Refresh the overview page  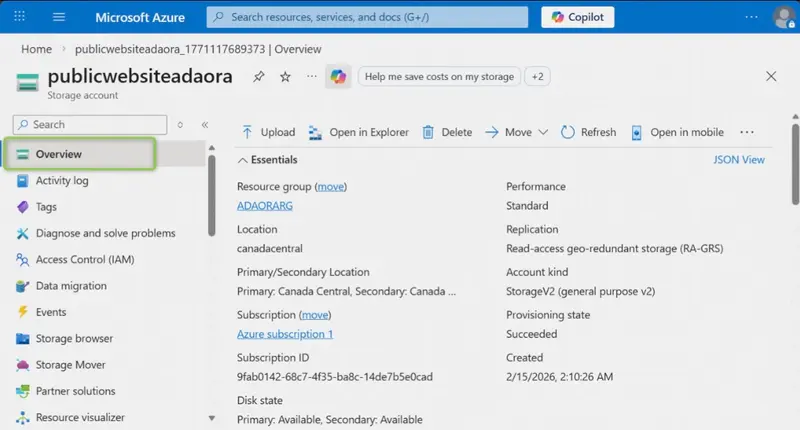(x=588, y=132)
